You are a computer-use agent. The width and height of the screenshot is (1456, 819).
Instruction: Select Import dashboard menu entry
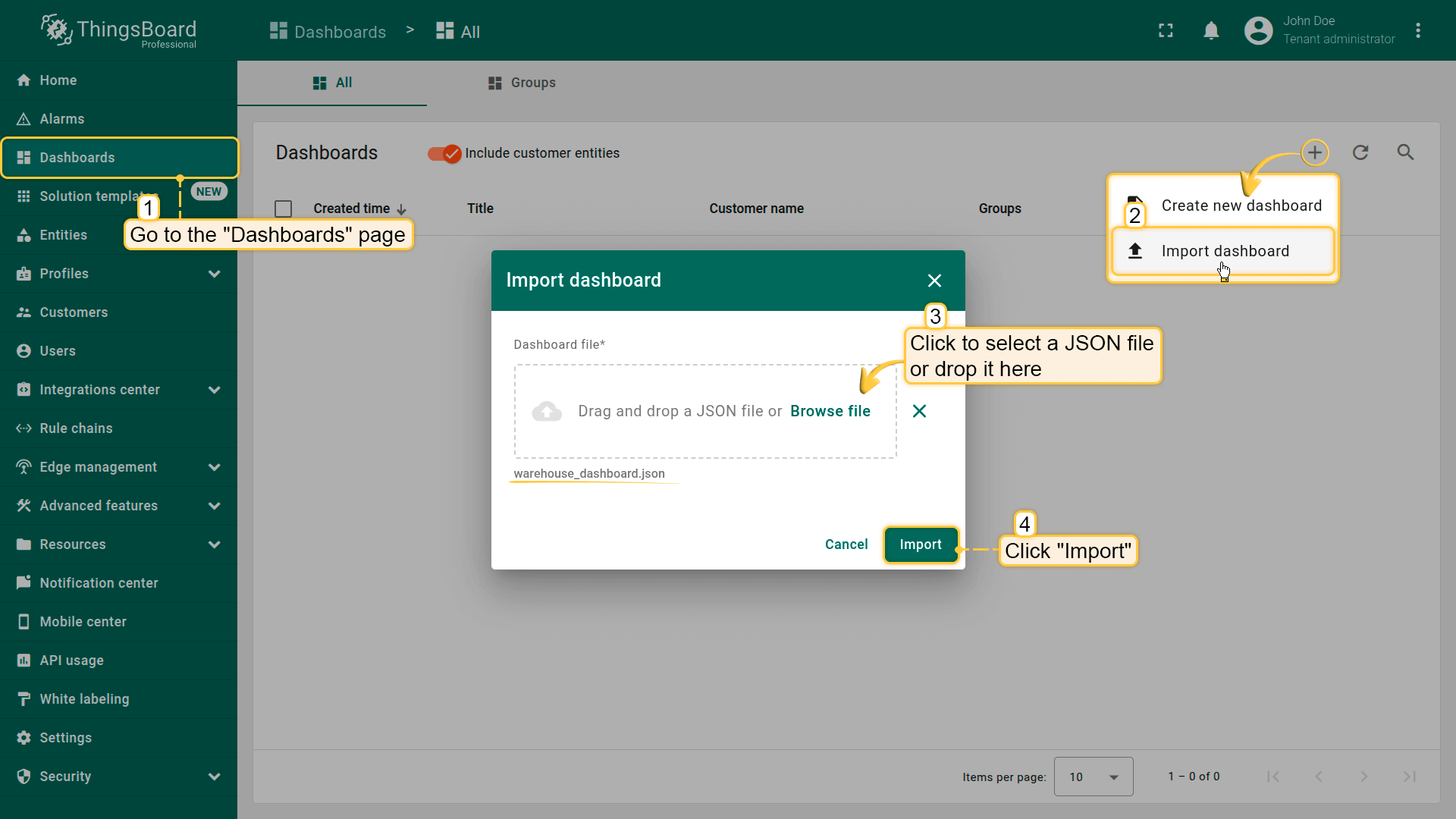click(x=1223, y=251)
